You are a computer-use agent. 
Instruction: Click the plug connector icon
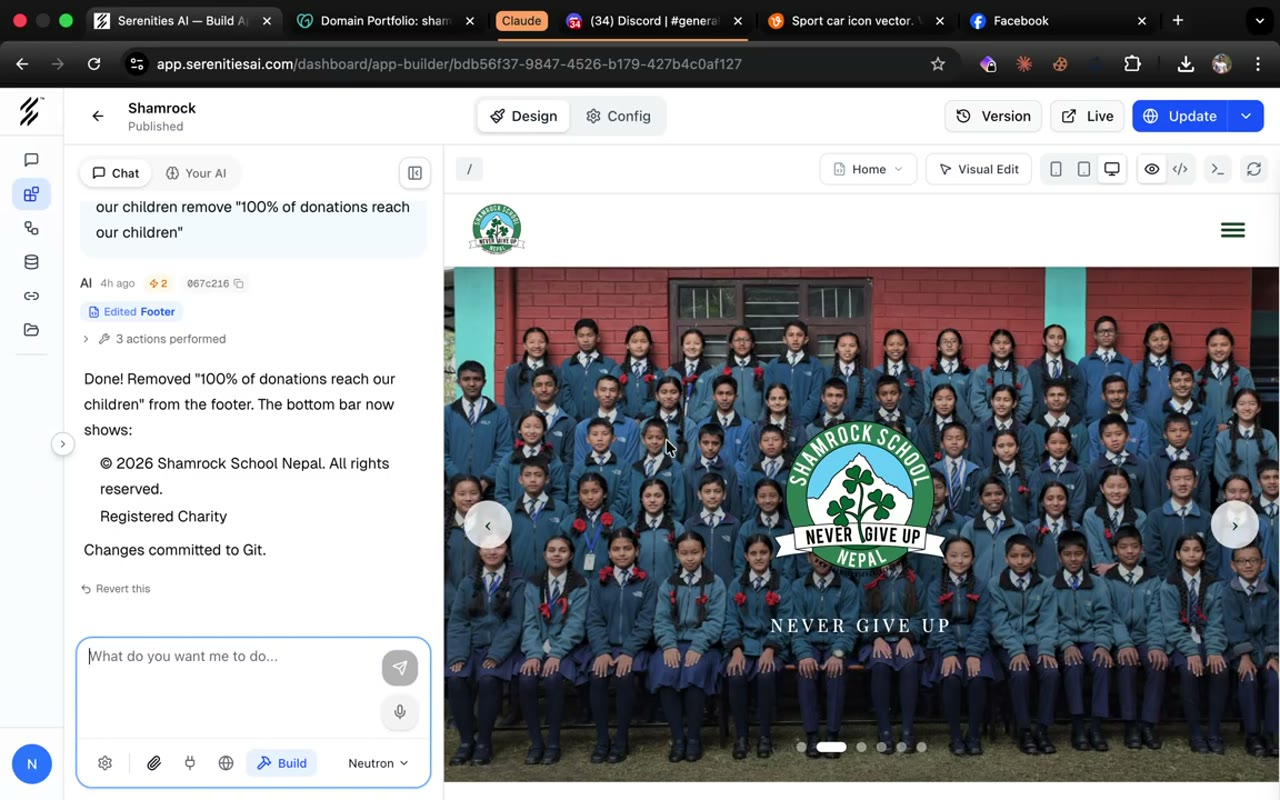190,763
